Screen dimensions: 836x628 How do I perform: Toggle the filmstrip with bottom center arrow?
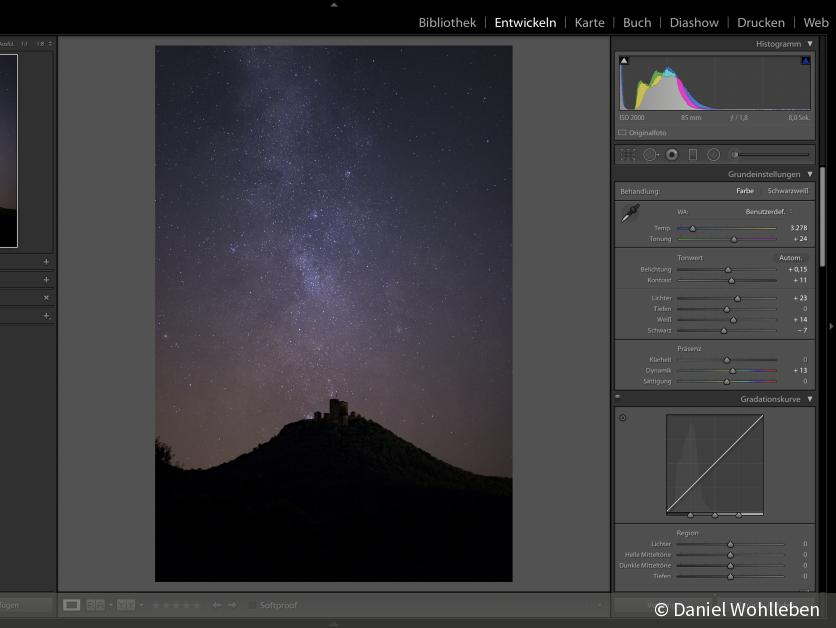click(x=334, y=623)
